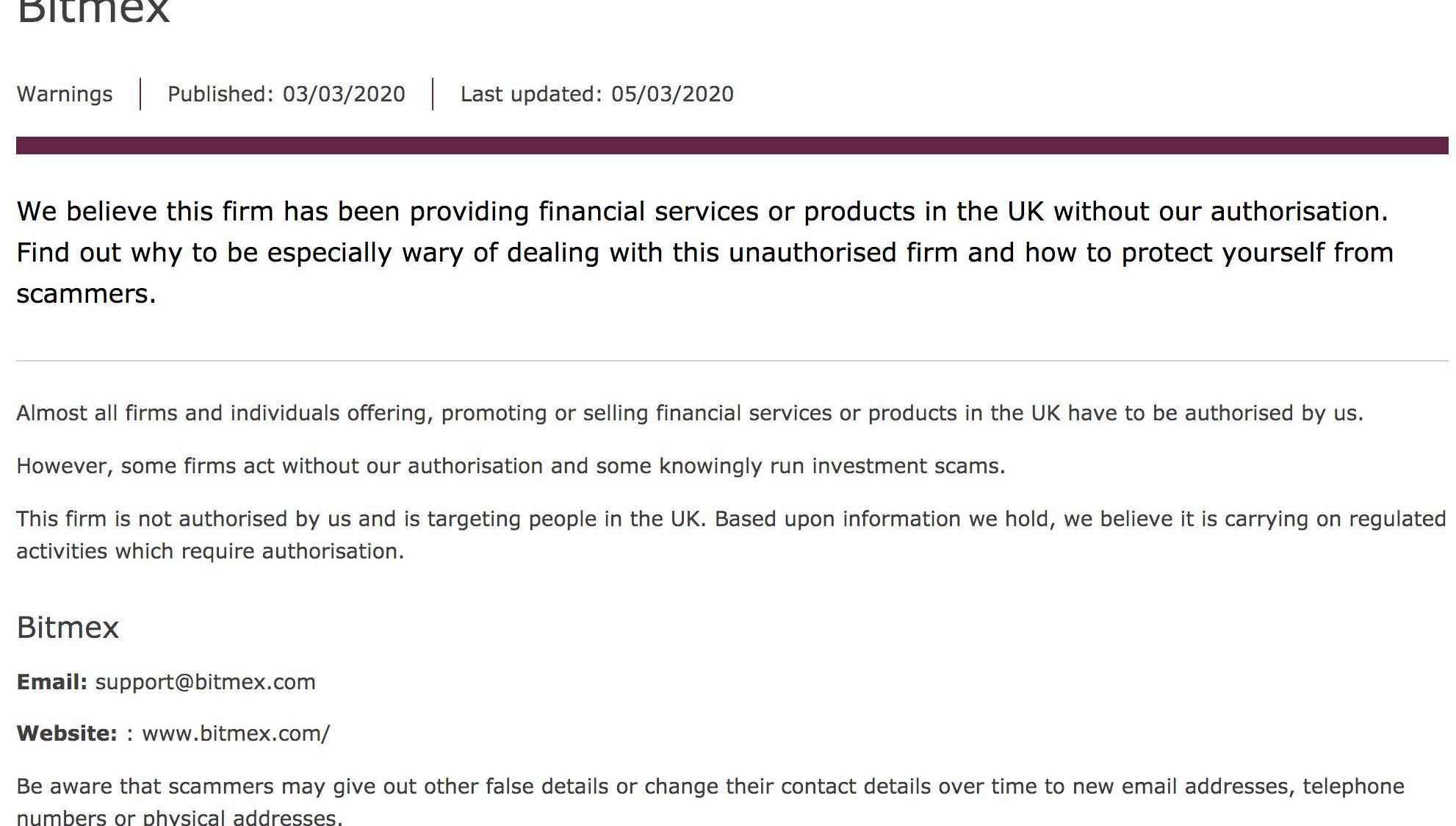Click the bold Website: label

point(66,733)
